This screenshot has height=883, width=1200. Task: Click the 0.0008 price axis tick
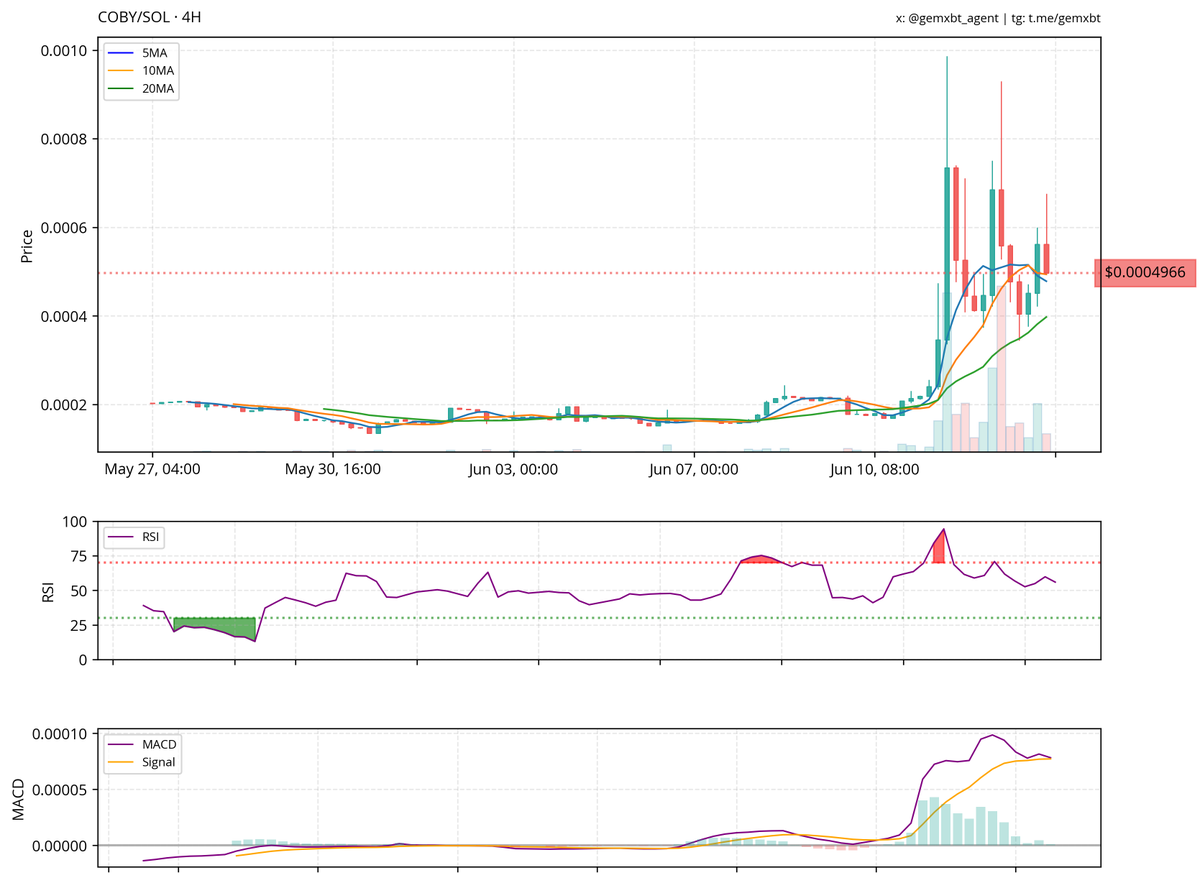pyautogui.click(x=65, y=139)
